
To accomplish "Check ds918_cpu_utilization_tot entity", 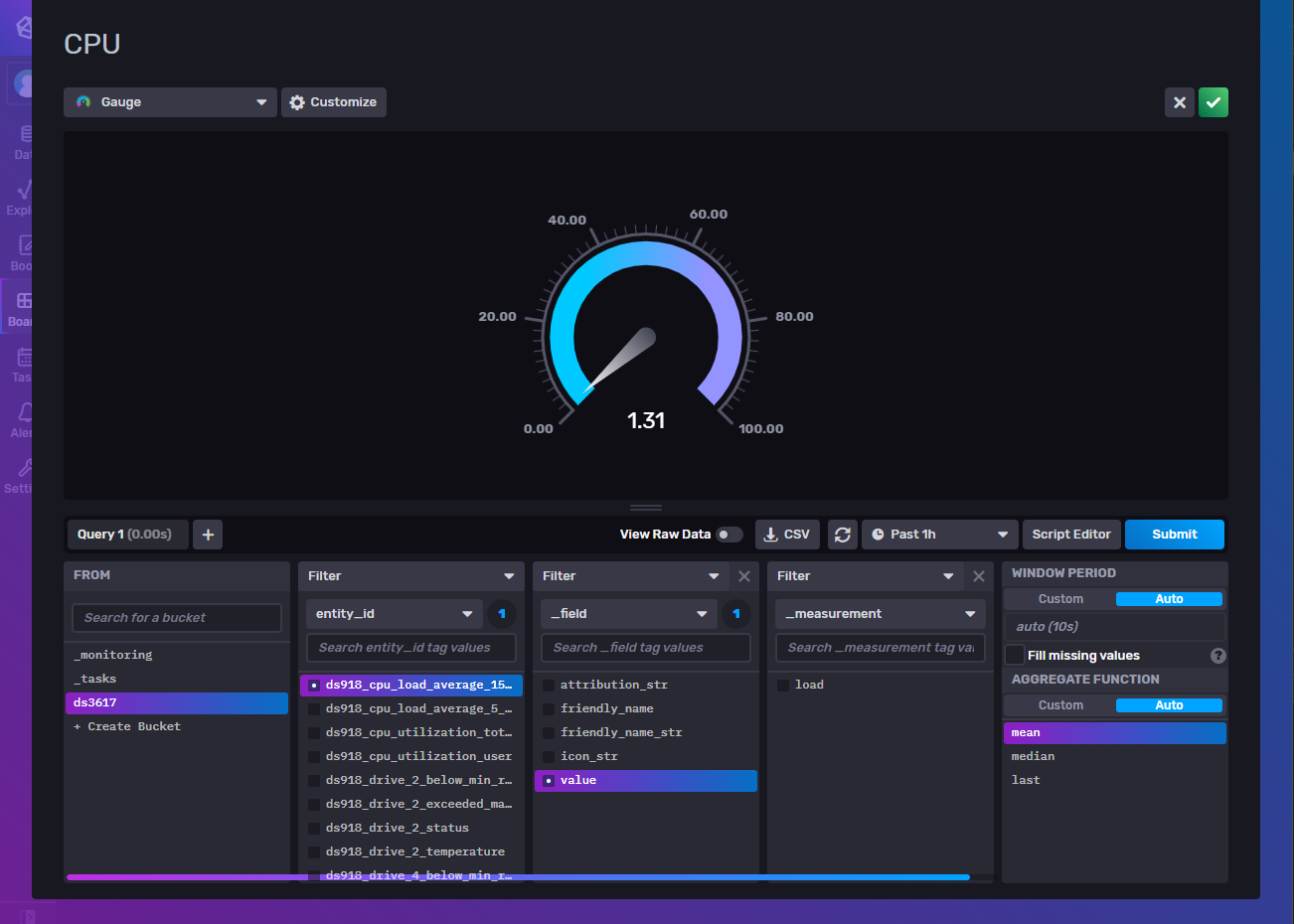I will [411, 733].
